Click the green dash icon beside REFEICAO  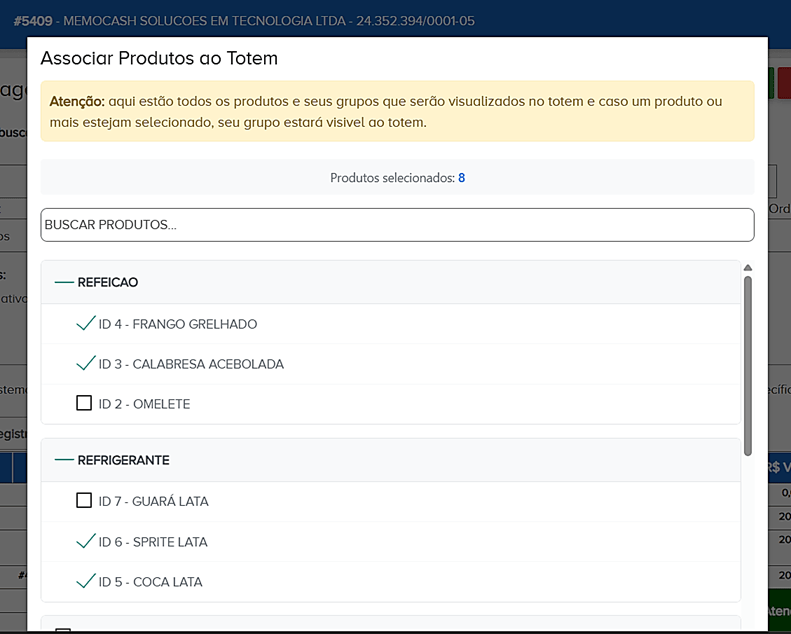[64, 283]
